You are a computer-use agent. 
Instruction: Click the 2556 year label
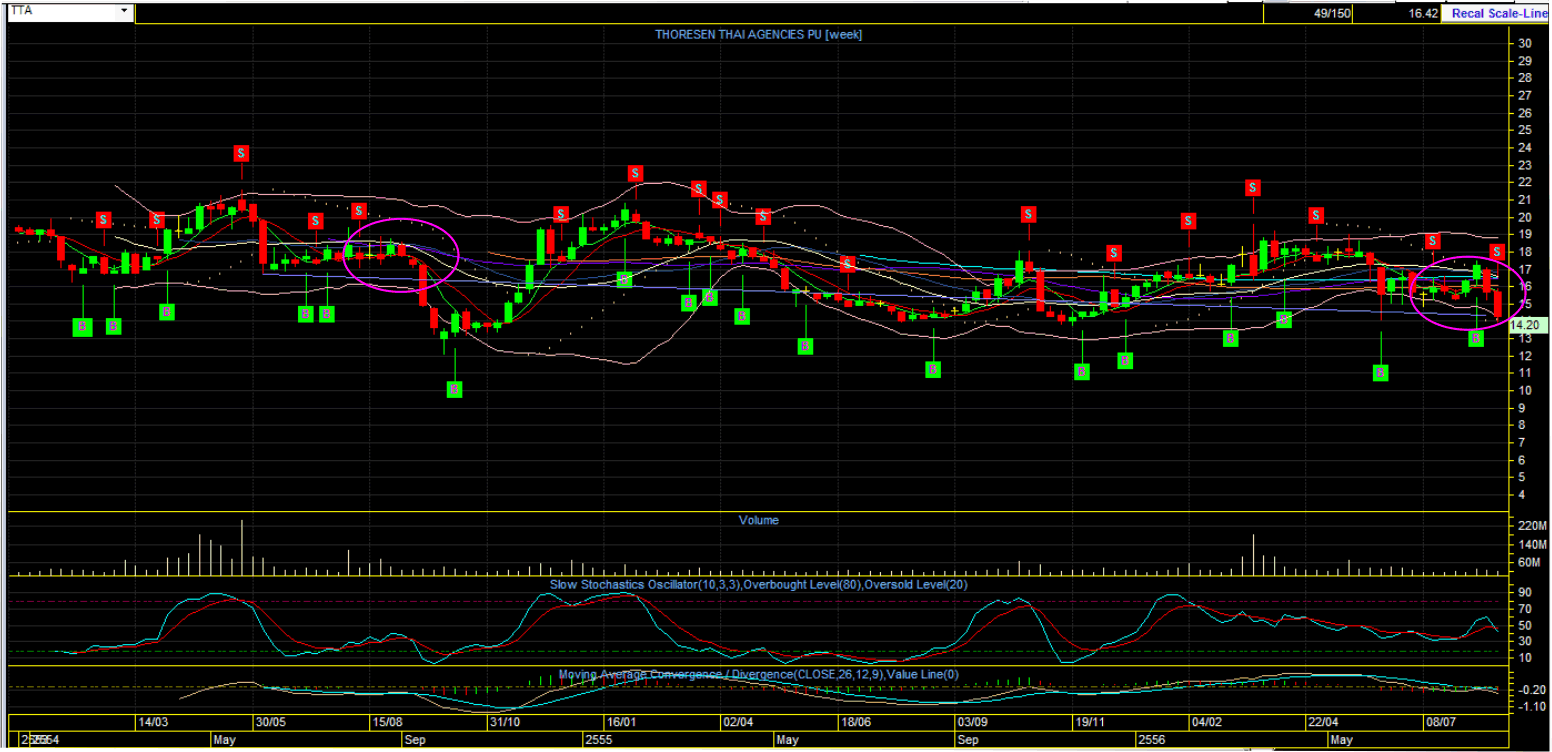(x=1152, y=740)
